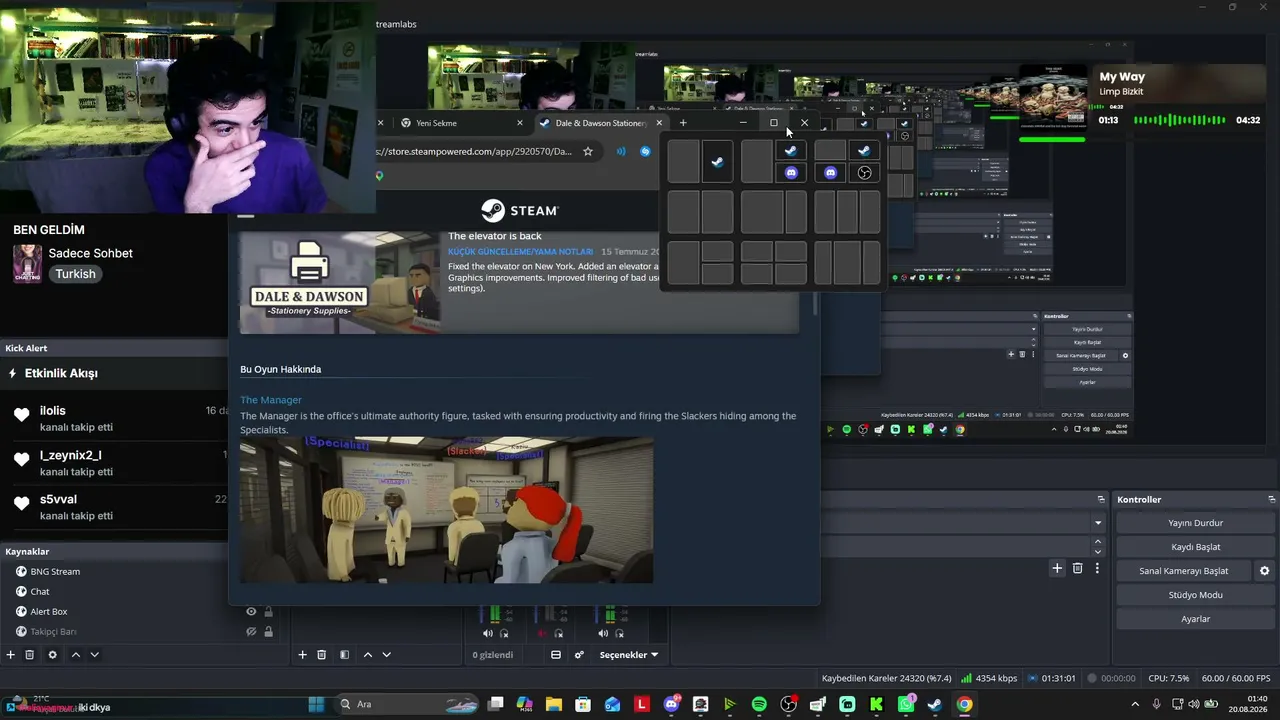The image size is (1280, 720).
Task: Move the selected source down in Kaynaklar
Action: point(94,655)
